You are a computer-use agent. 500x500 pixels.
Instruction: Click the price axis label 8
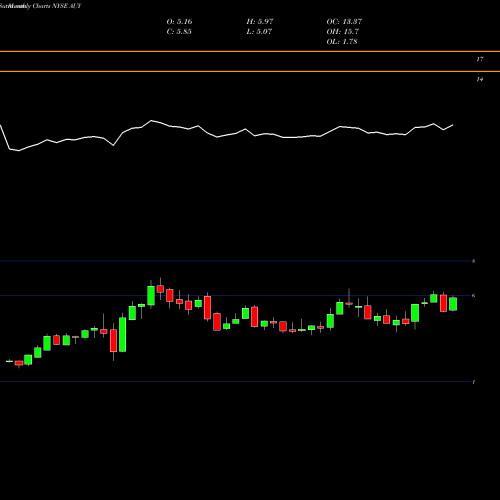coord(474,261)
